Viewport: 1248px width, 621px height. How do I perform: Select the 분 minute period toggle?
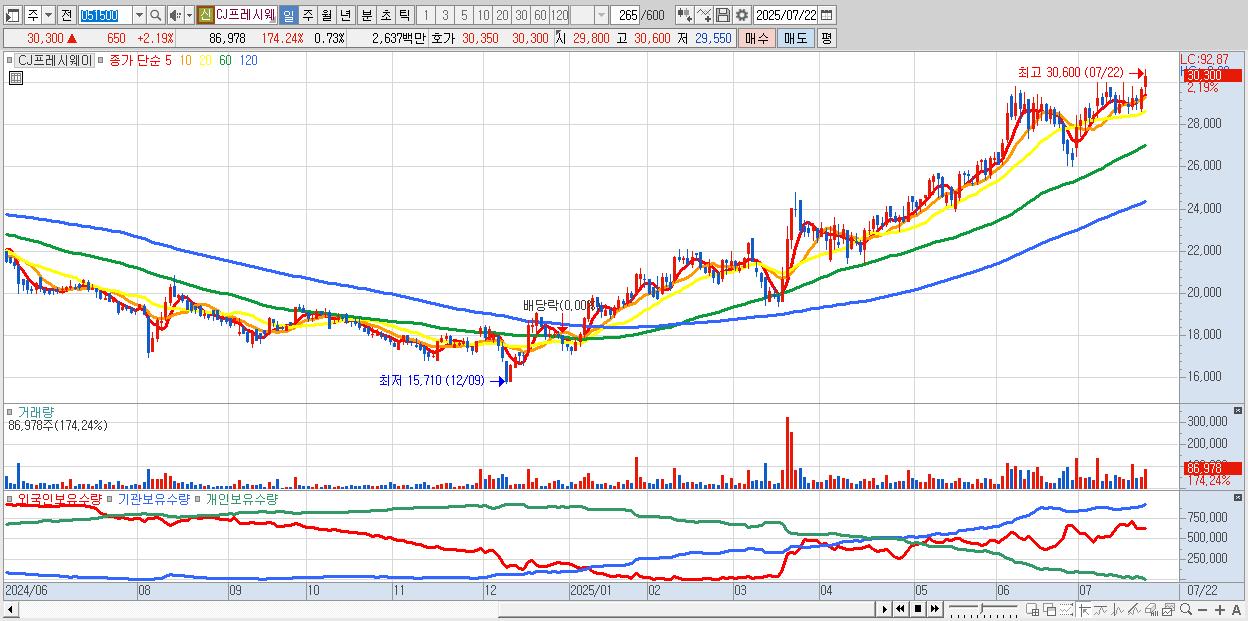(366, 16)
